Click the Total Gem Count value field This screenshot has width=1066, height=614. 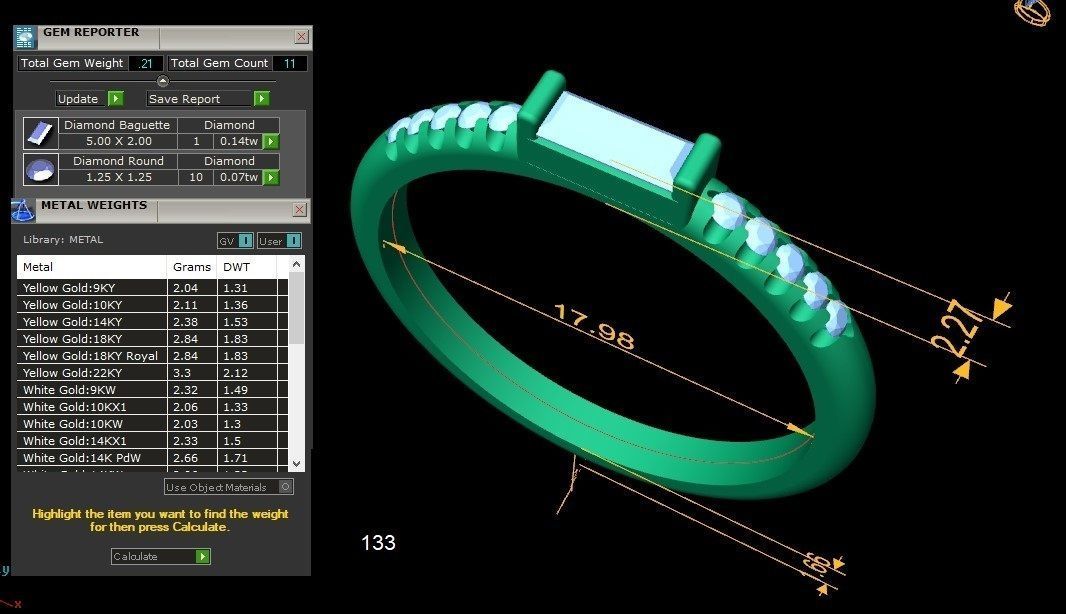(x=290, y=63)
